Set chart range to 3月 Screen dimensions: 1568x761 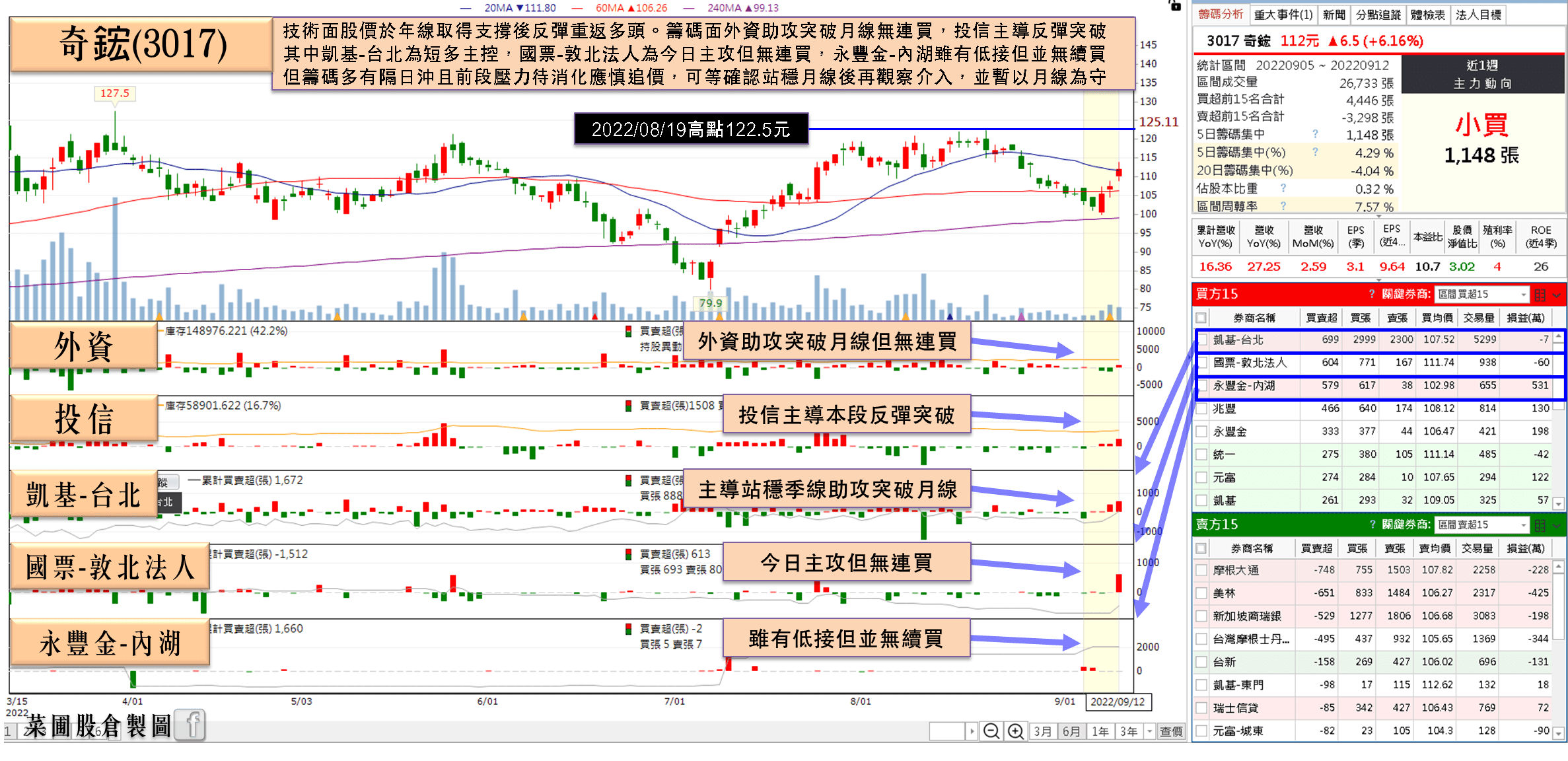pos(1042,731)
